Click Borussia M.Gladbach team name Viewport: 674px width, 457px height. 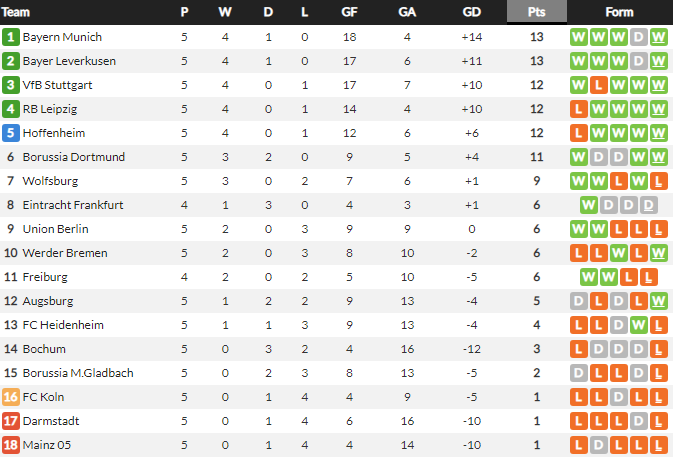point(78,373)
